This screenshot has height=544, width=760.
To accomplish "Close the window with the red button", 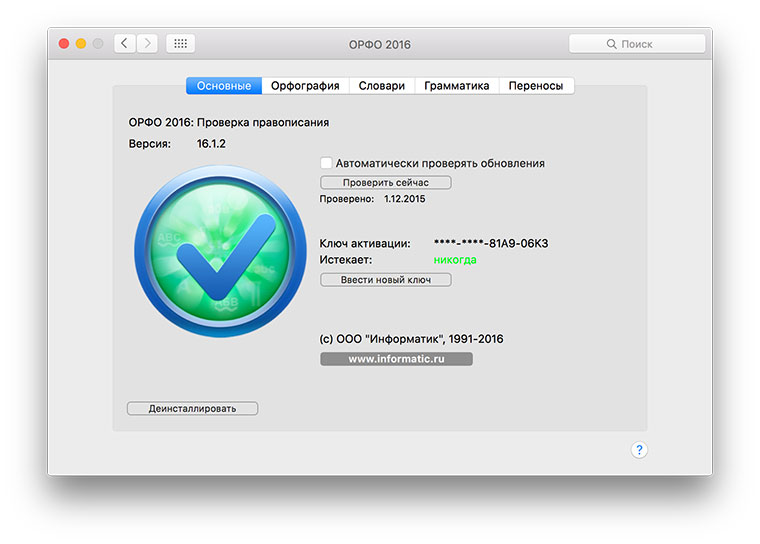I will 63,44.
